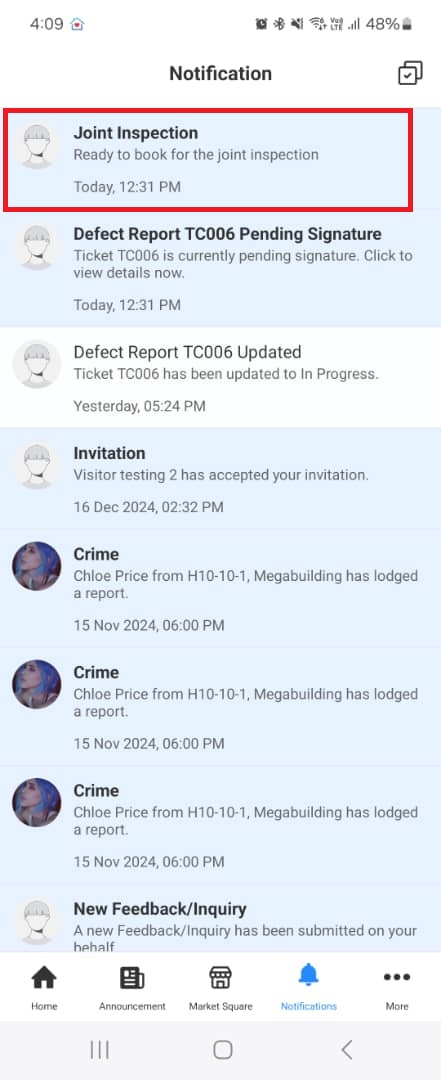441x1080 pixels.
Task: Open Defect Report TC006 Pending Signature notification
Action: pos(220,268)
